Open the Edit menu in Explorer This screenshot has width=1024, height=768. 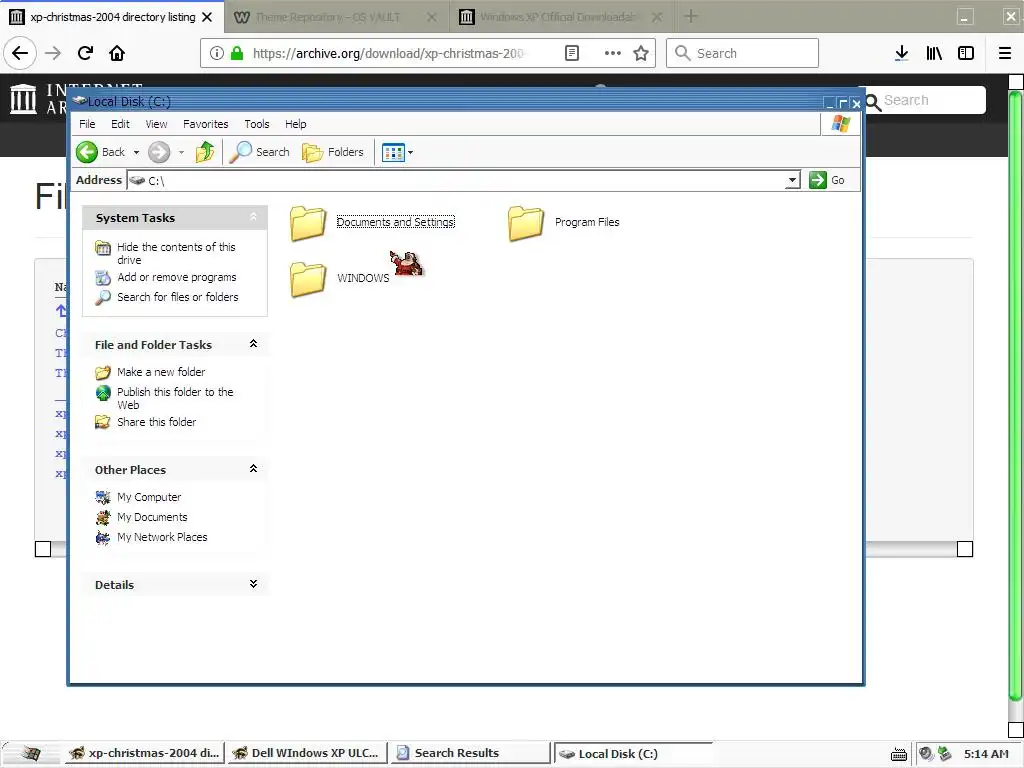click(120, 124)
